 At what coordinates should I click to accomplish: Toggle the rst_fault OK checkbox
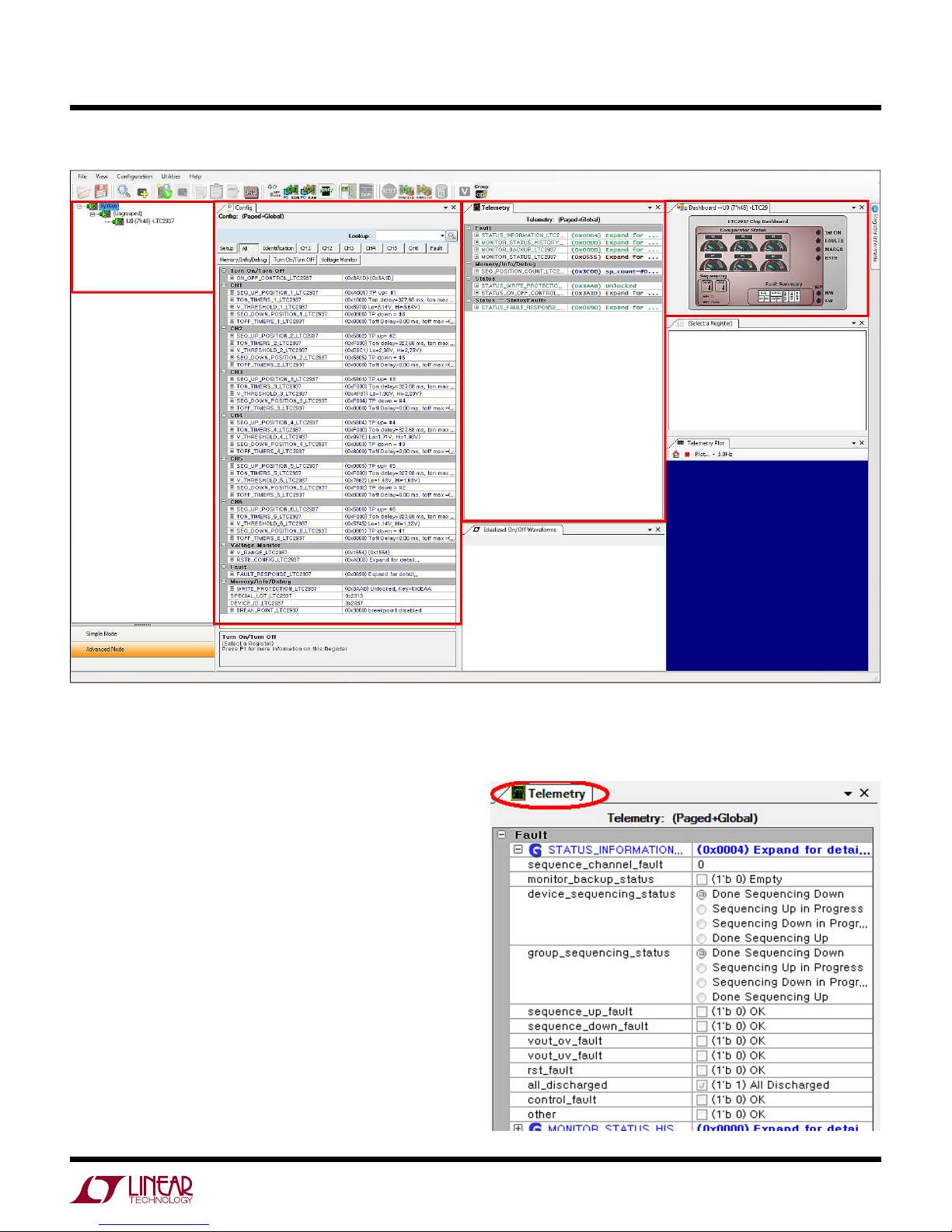point(702,1070)
